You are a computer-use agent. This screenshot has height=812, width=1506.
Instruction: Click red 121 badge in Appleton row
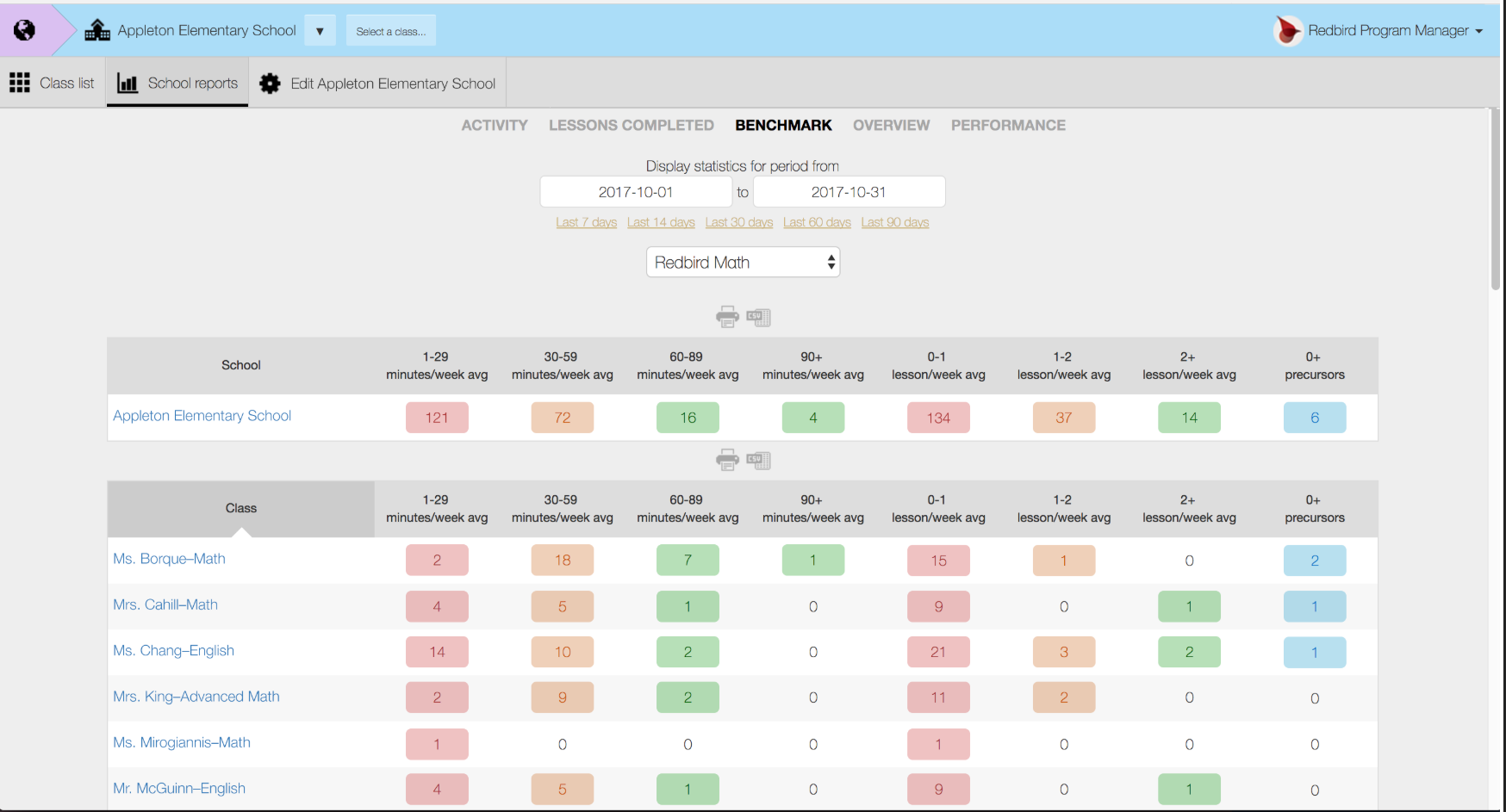(437, 418)
